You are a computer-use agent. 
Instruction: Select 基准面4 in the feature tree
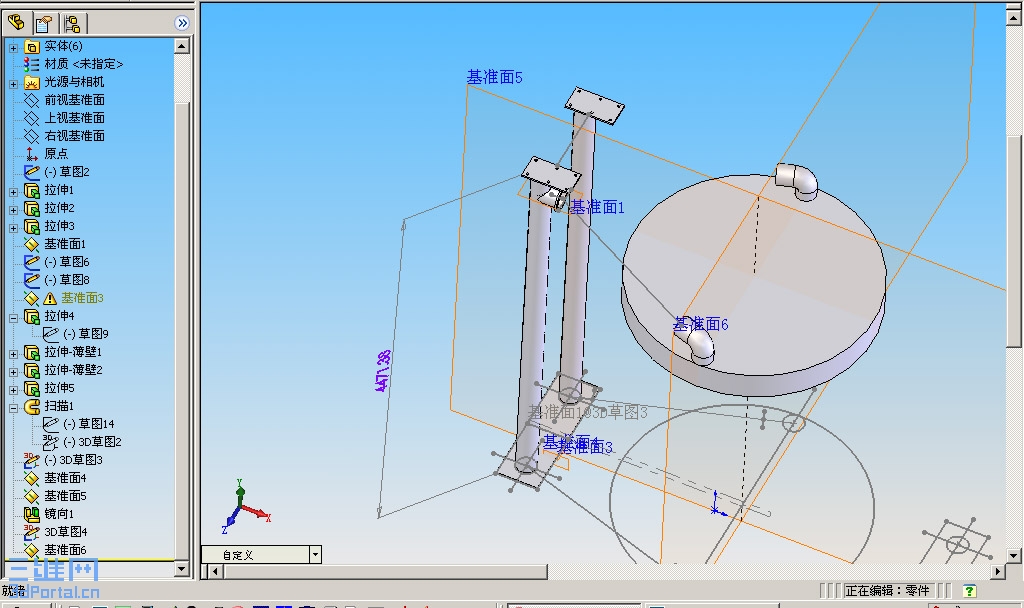[65, 478]
